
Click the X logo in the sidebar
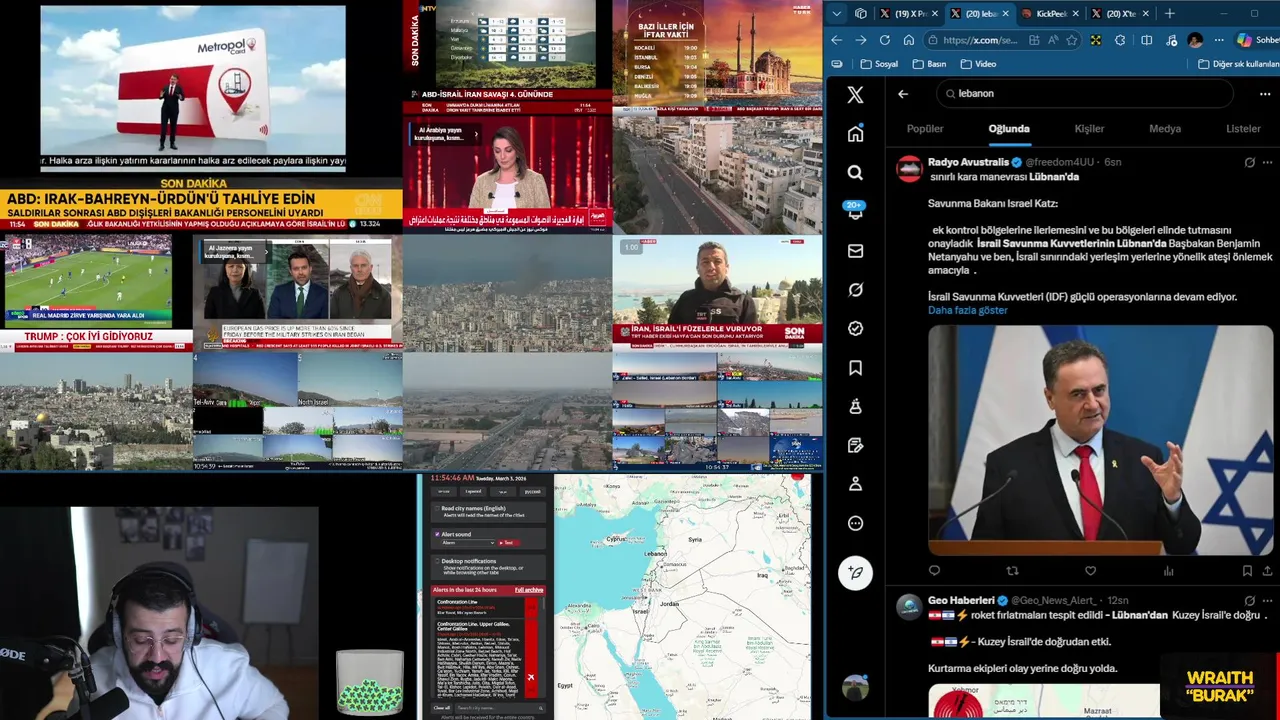click(855, 95)
